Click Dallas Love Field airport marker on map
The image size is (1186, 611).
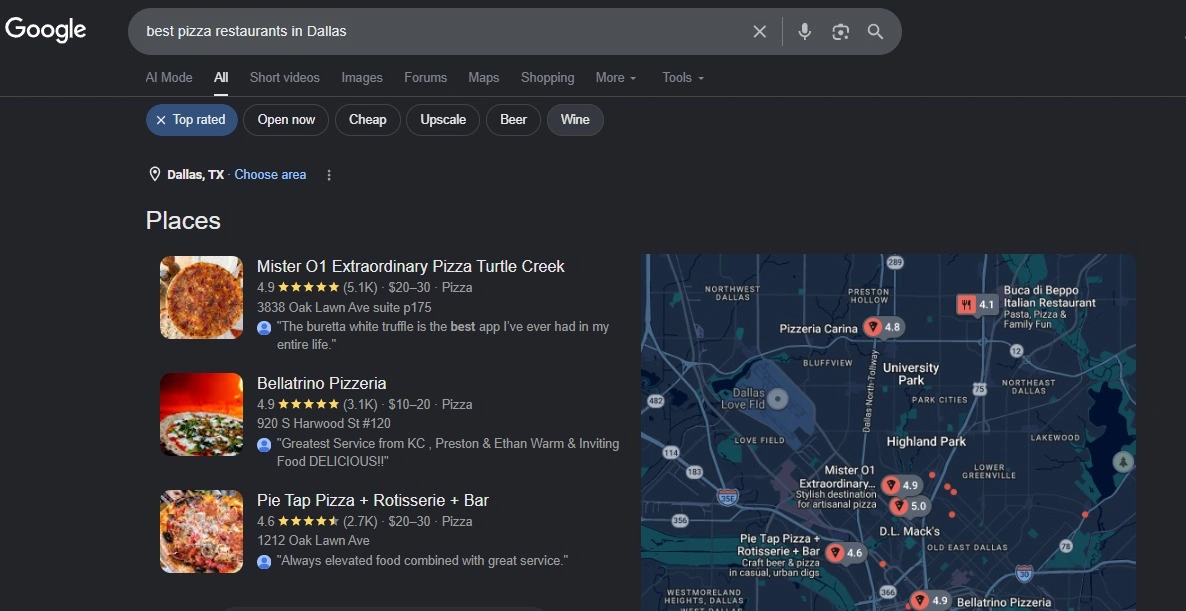(778, 398)
